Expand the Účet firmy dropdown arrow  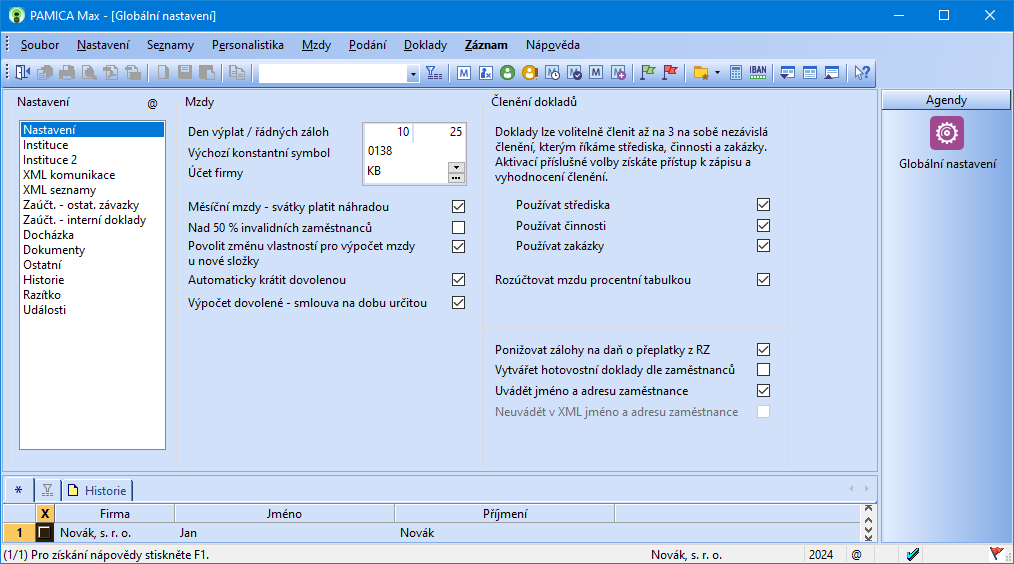[456, 167]
